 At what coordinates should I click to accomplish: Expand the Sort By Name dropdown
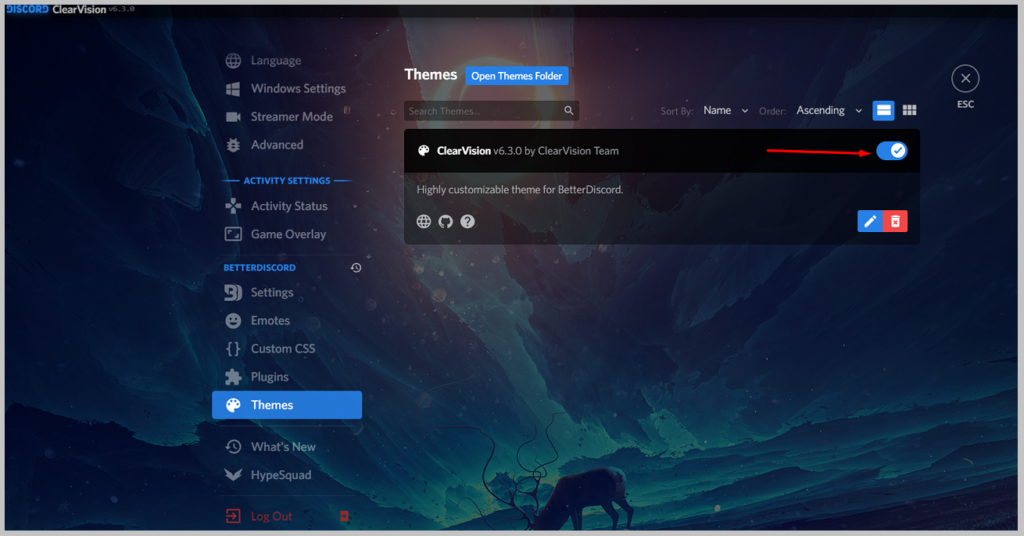(x=726, y=110)
